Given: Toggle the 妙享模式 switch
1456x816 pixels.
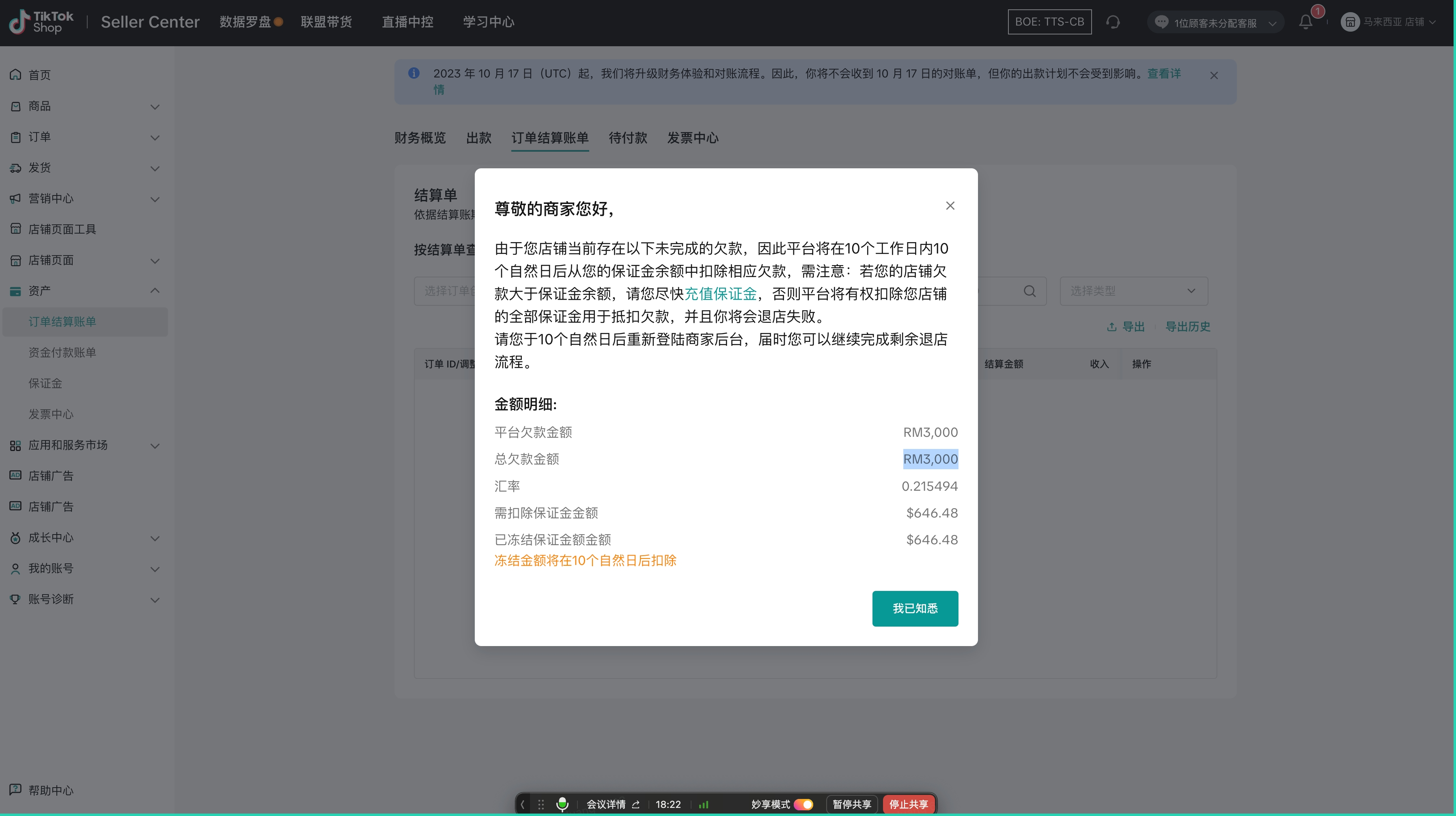Looking at the screenshot, I should click(803, 804).
